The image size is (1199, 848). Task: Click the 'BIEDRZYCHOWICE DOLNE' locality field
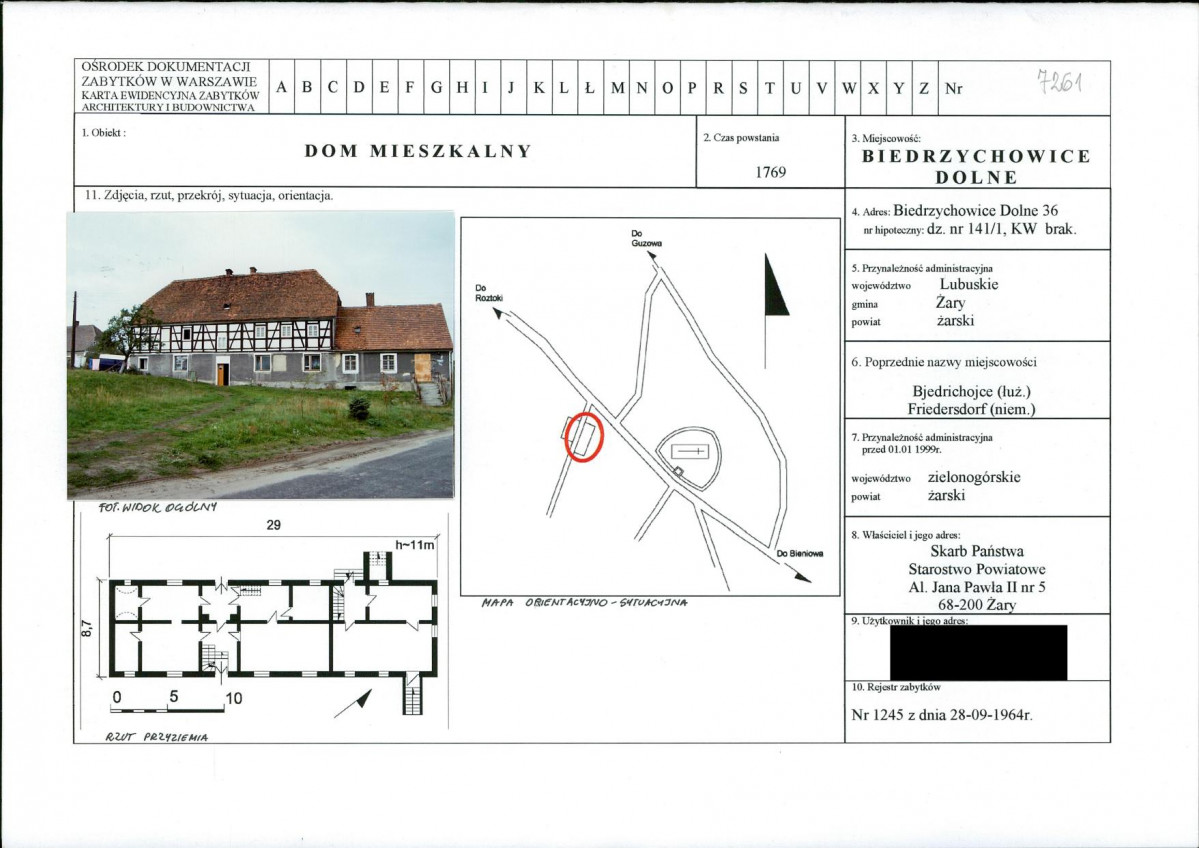click(976, 167)
